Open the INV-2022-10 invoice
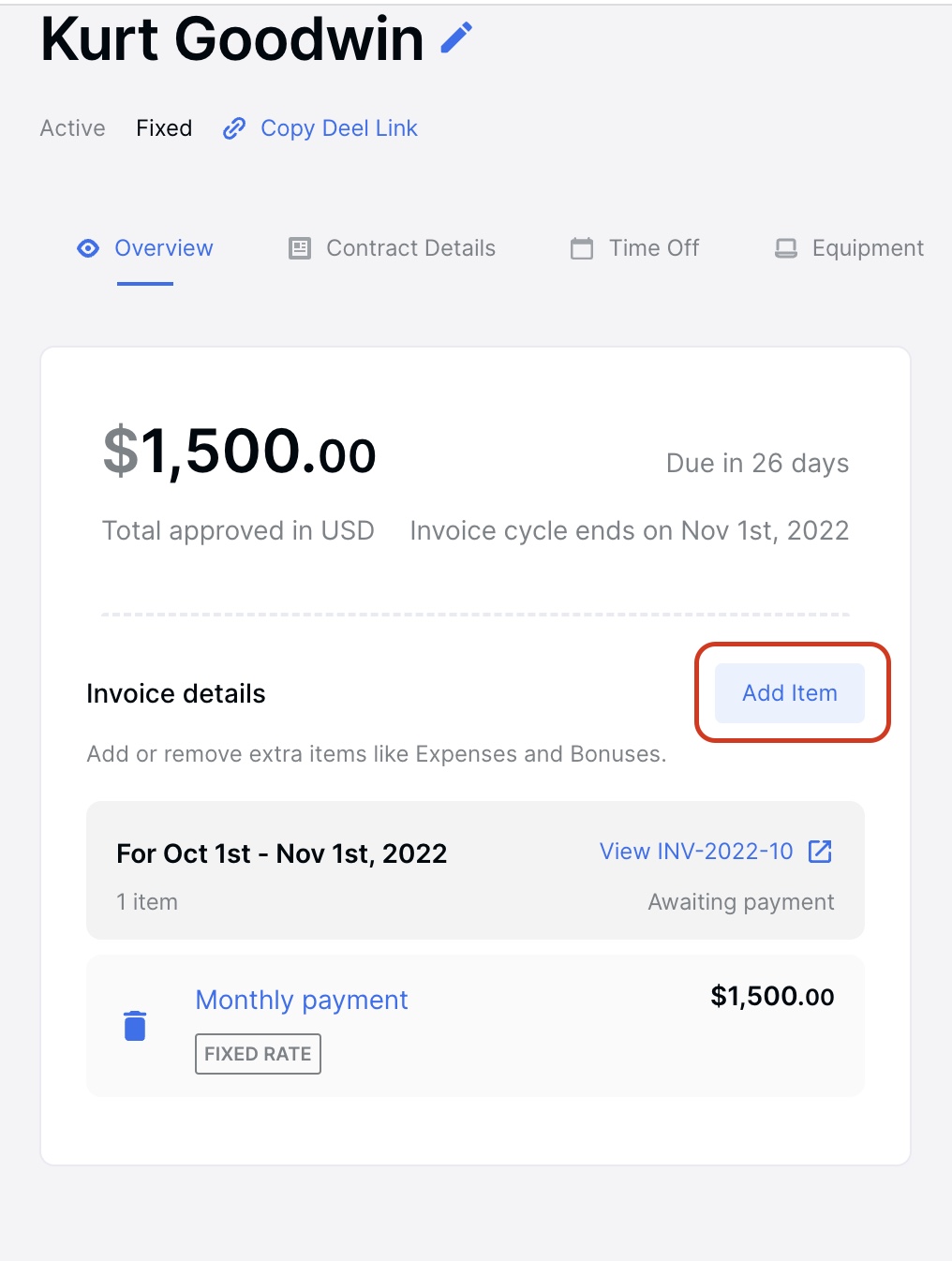This screenshot has height=1261, width=952. coord(695,852)
